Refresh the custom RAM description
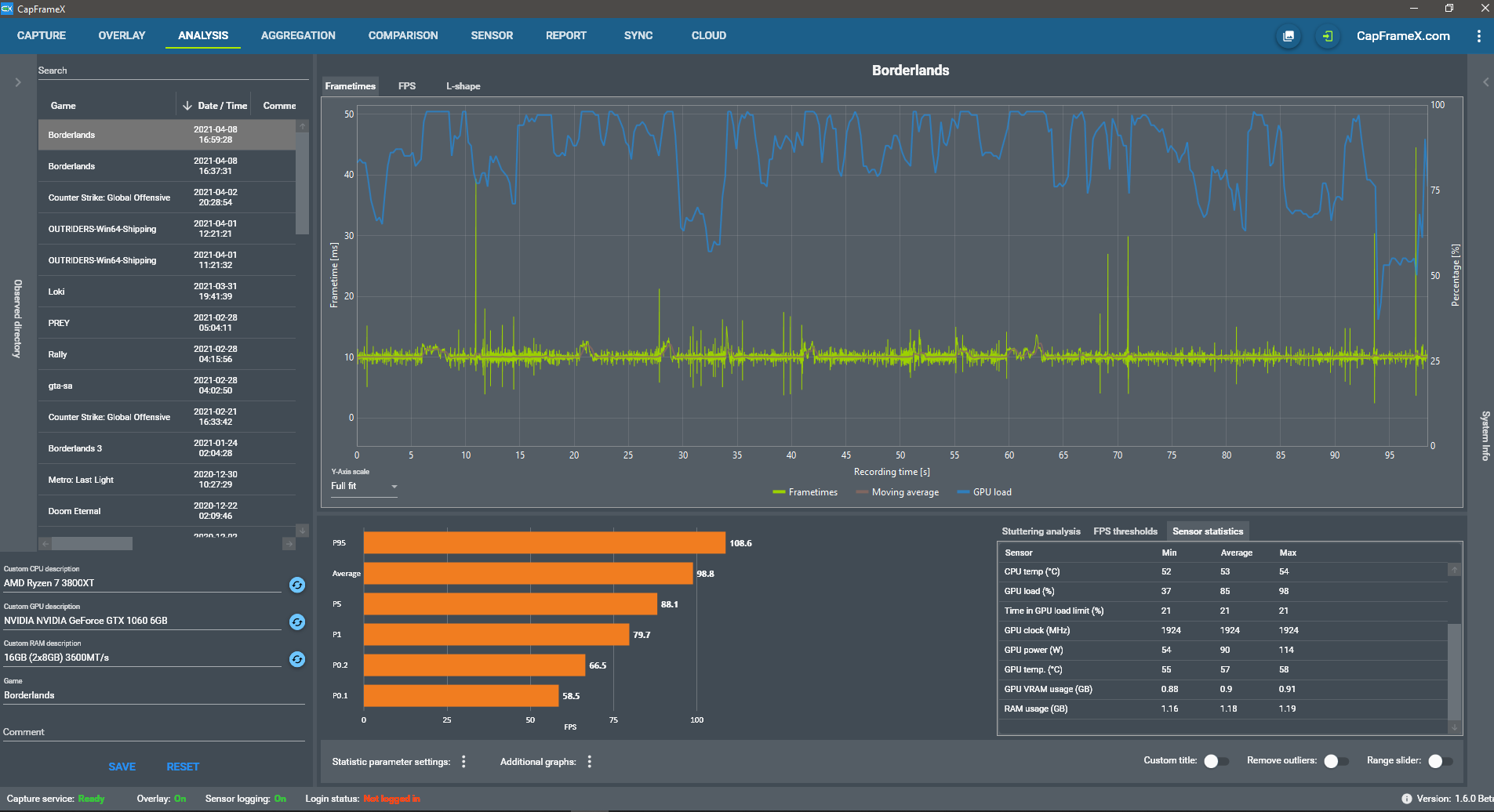 click(297, 659)
